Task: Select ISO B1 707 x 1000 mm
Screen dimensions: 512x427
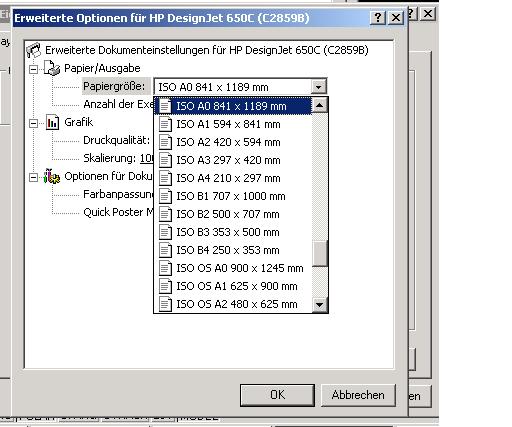Action: coord(233,196)
